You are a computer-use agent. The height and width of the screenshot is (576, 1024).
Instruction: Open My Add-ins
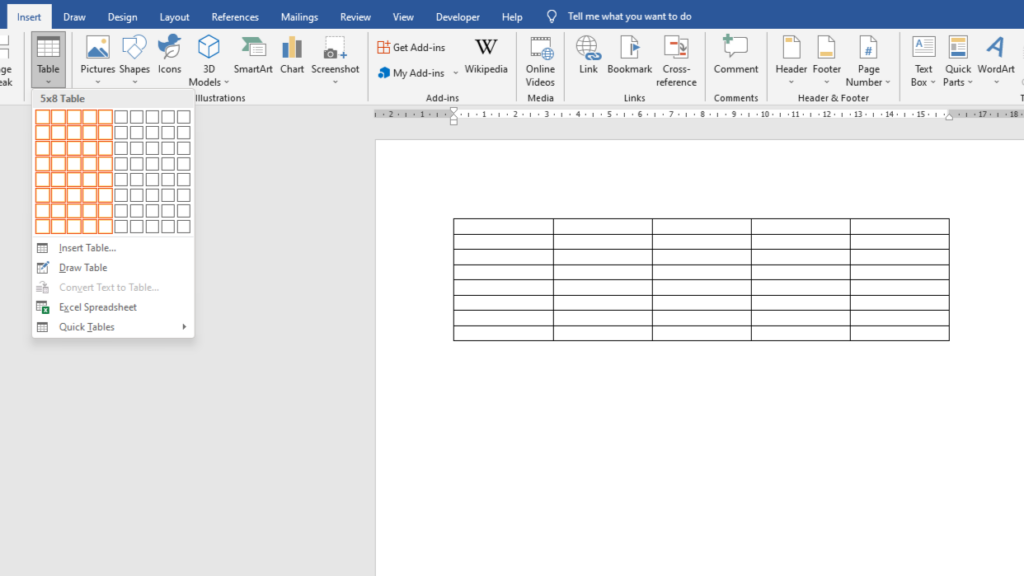coord(411,73)
